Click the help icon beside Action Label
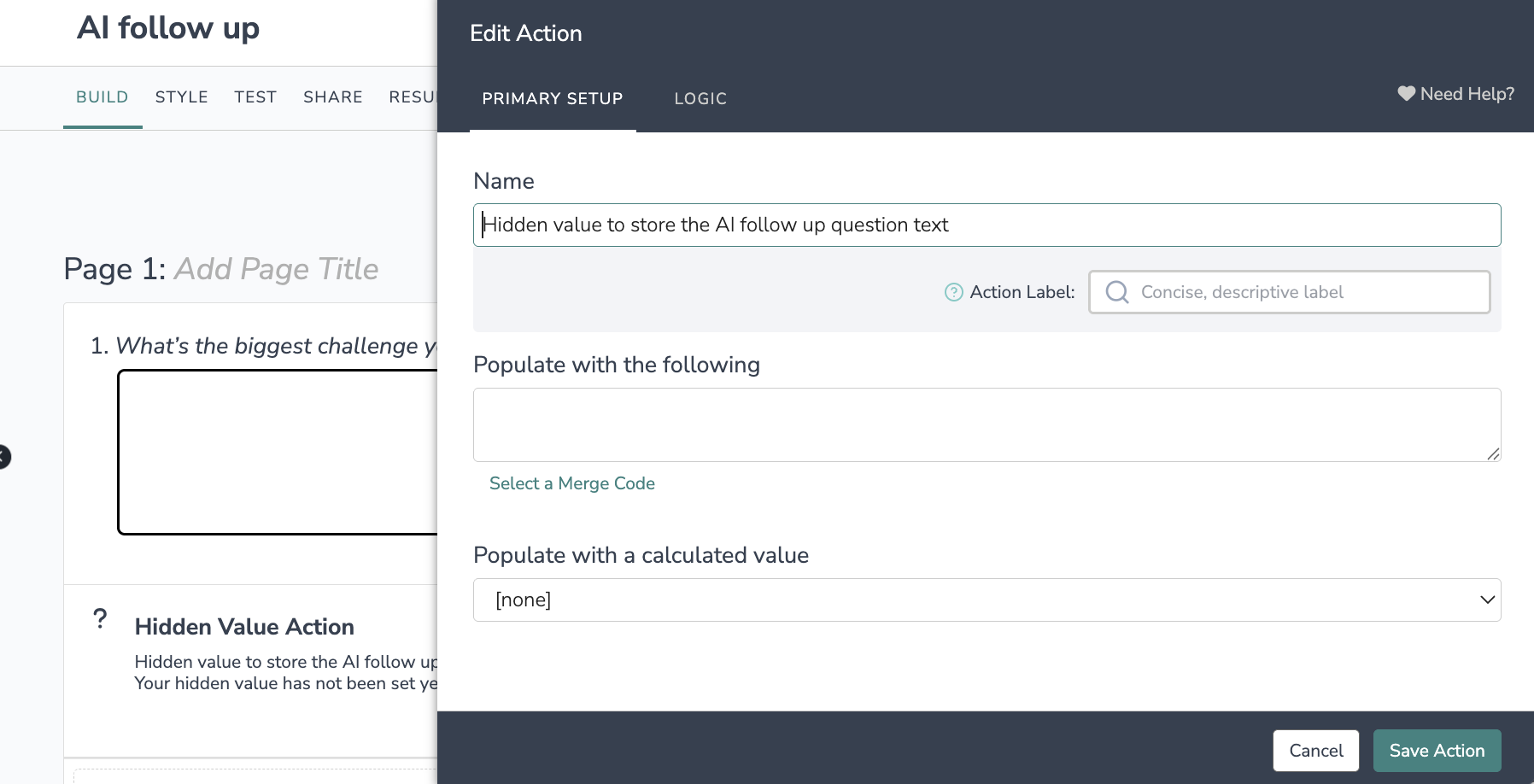This screenshot has width=1534, height=784. point(953,292)
